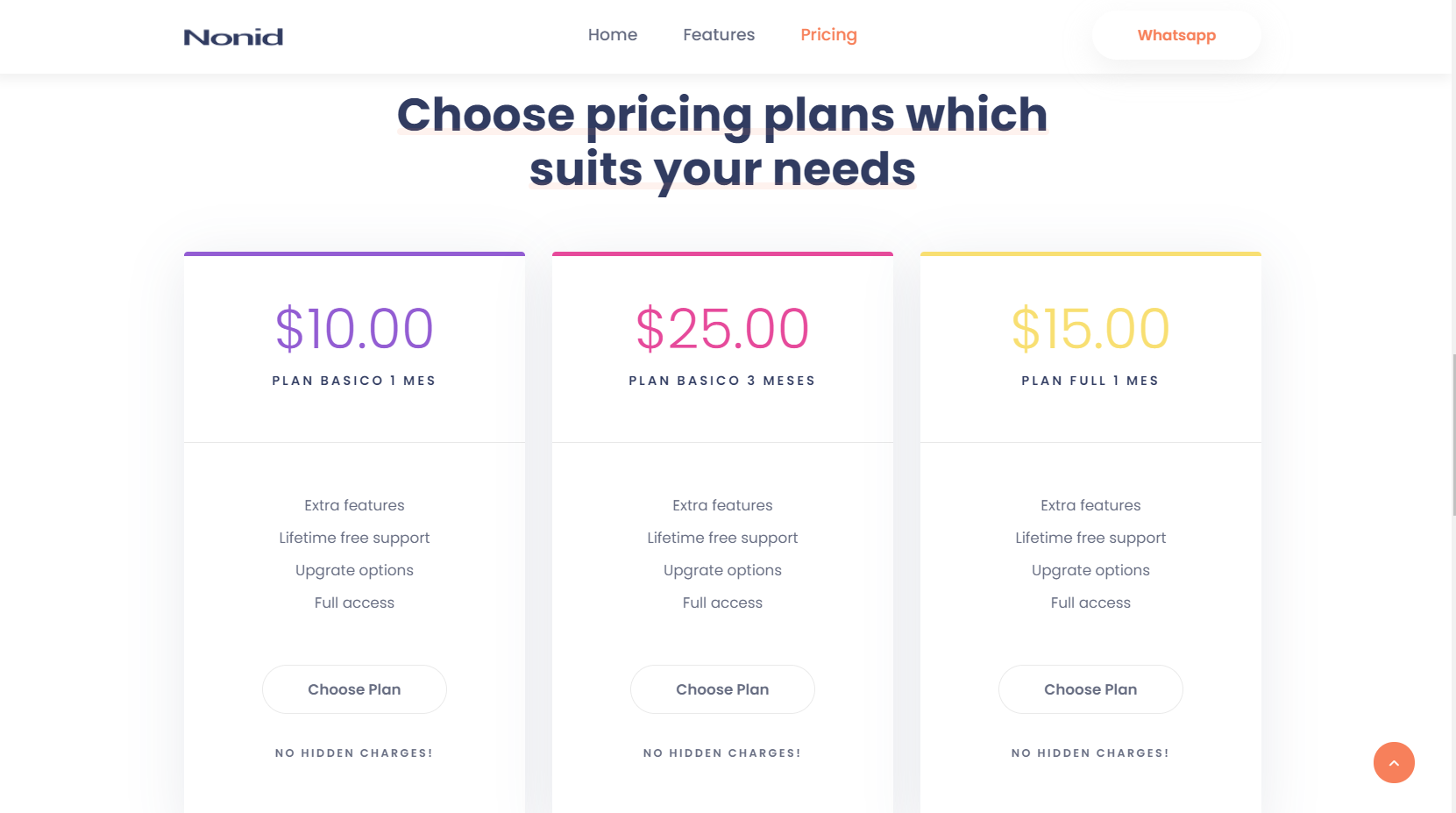Choose Plan for the $15.00 plan
1456x813 pixels.
tap(1090, 689)
